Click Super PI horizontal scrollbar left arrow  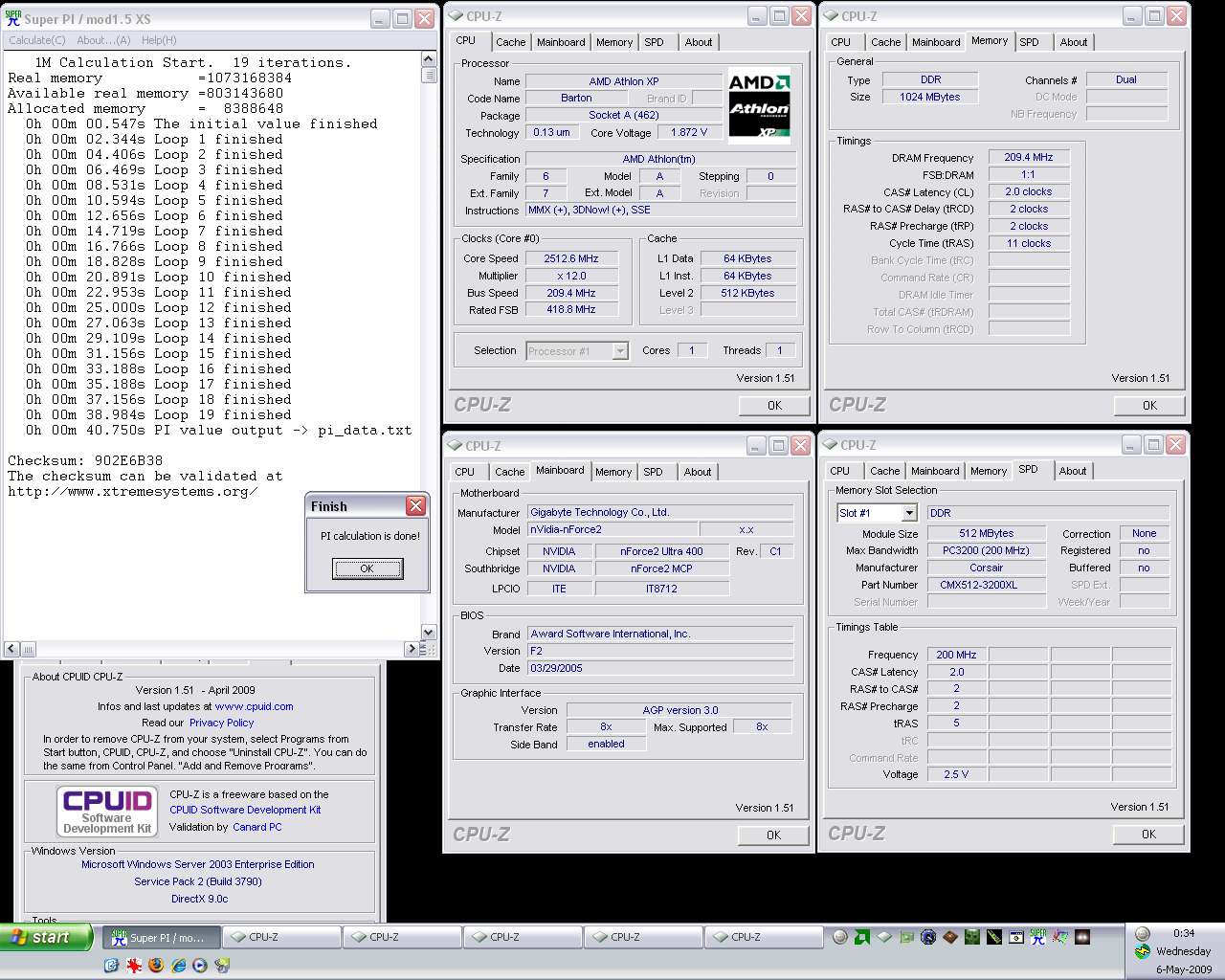[12, 649]
